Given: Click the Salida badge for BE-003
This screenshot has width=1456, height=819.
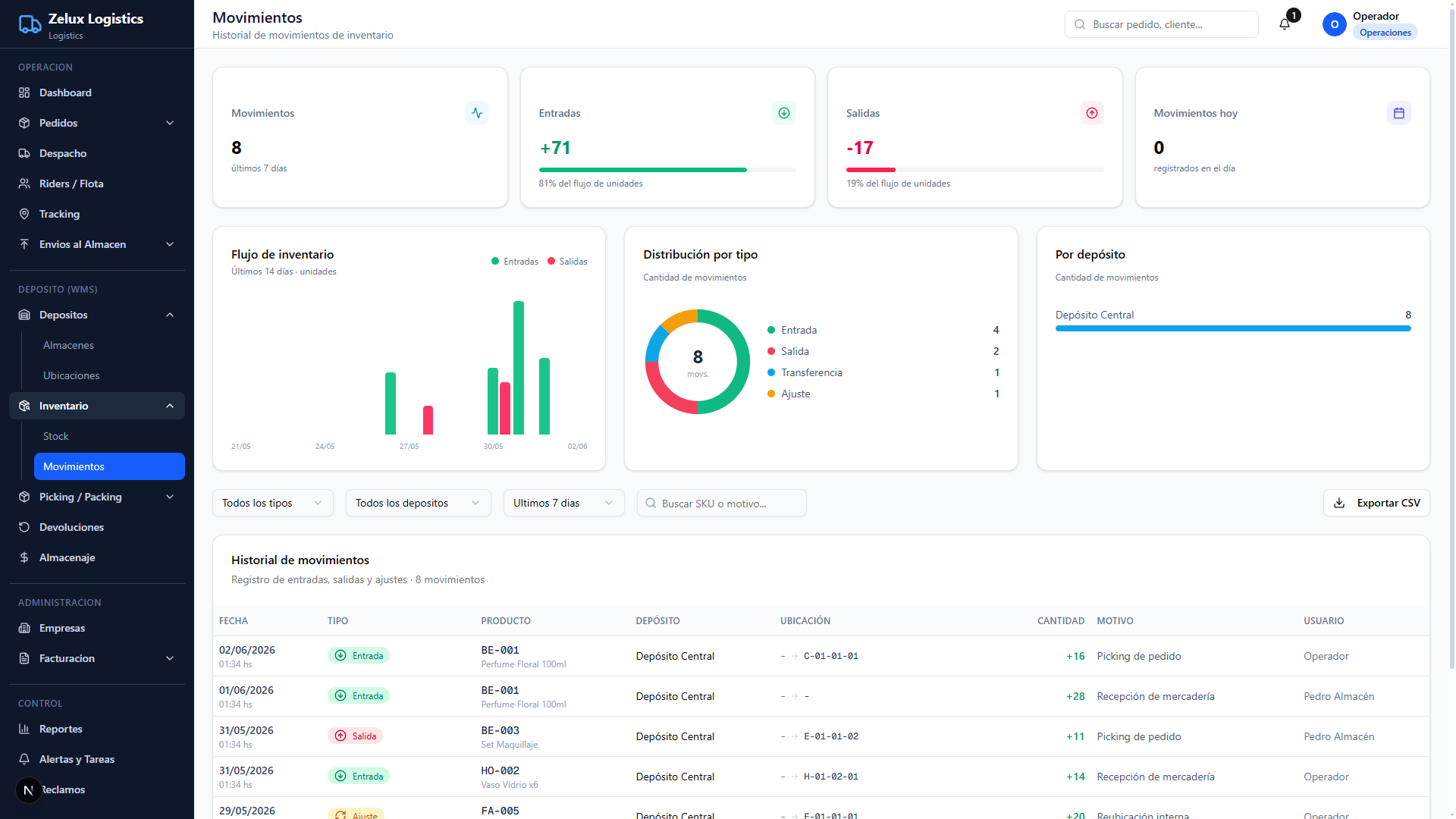Looking at the screenshot, I should pyautogui.click(x=355, y=736).
